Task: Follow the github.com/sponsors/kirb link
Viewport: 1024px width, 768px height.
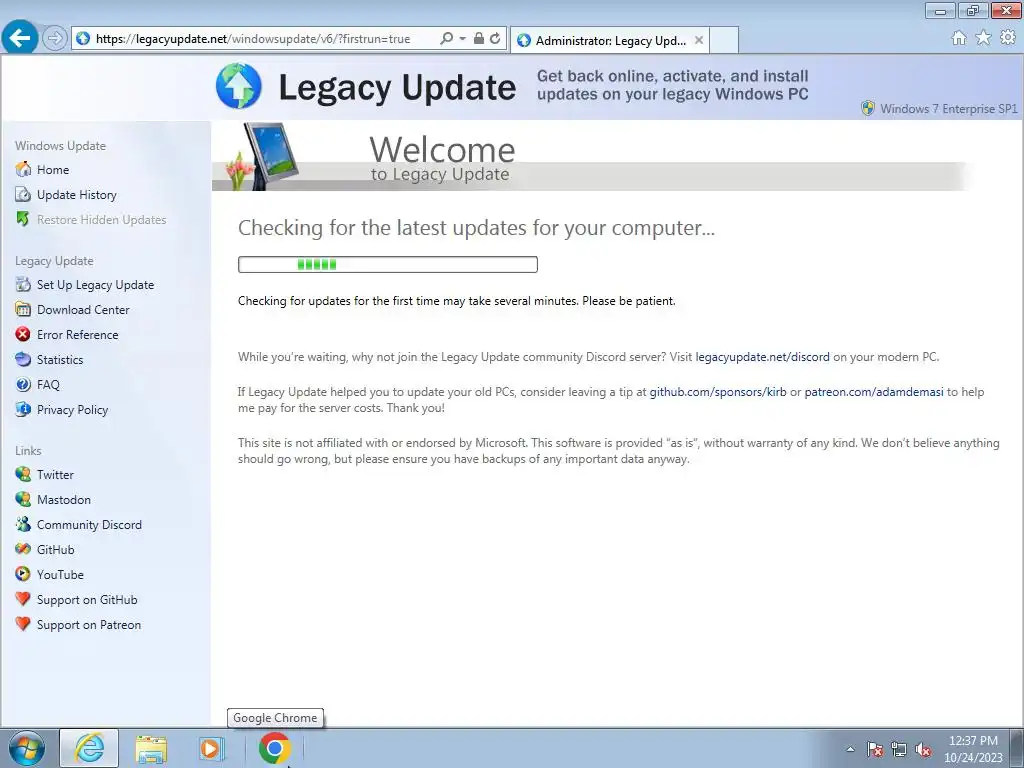Action: (718, 392)
